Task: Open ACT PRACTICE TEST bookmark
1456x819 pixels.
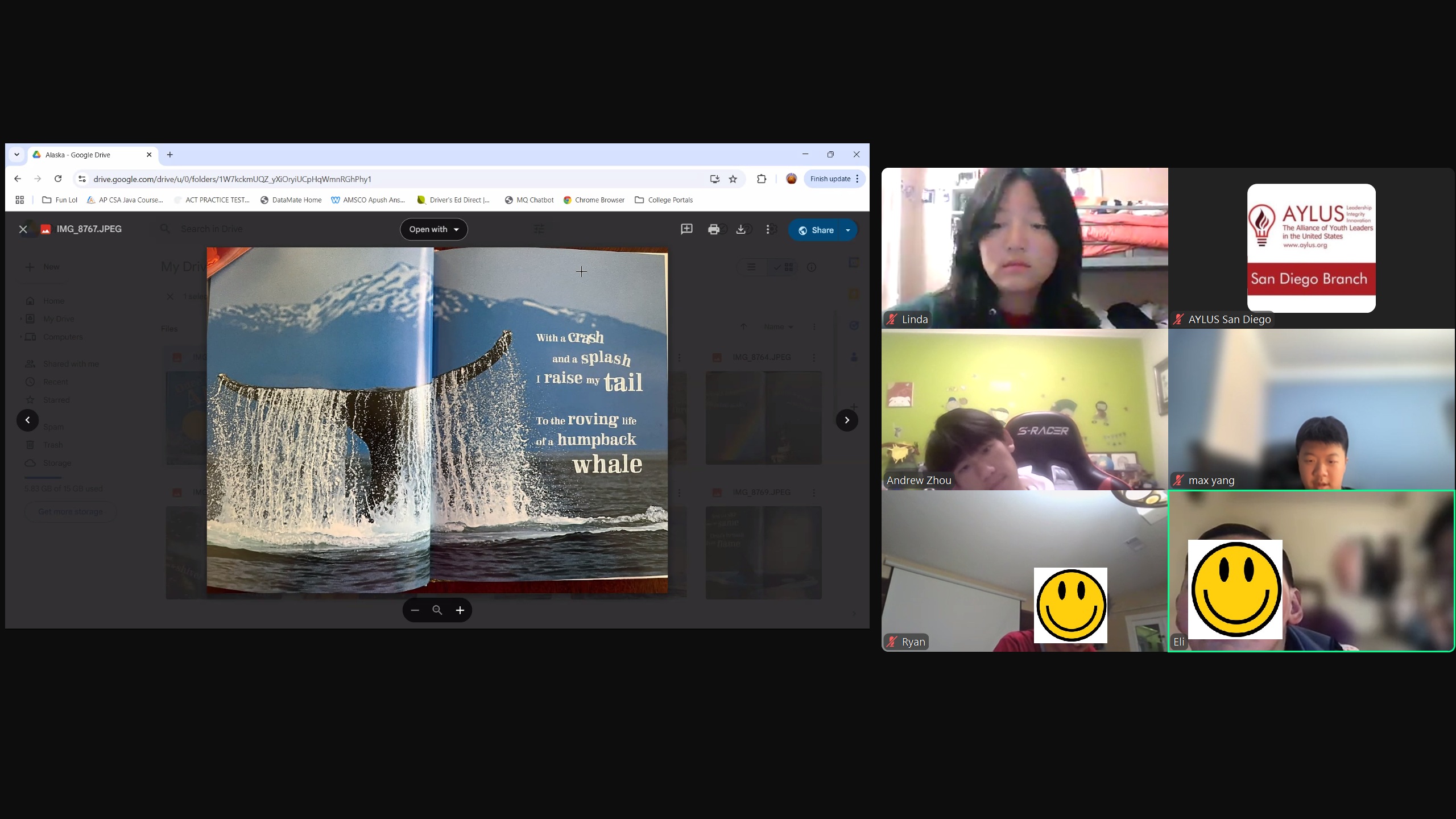Action: (x=212, y=200)
